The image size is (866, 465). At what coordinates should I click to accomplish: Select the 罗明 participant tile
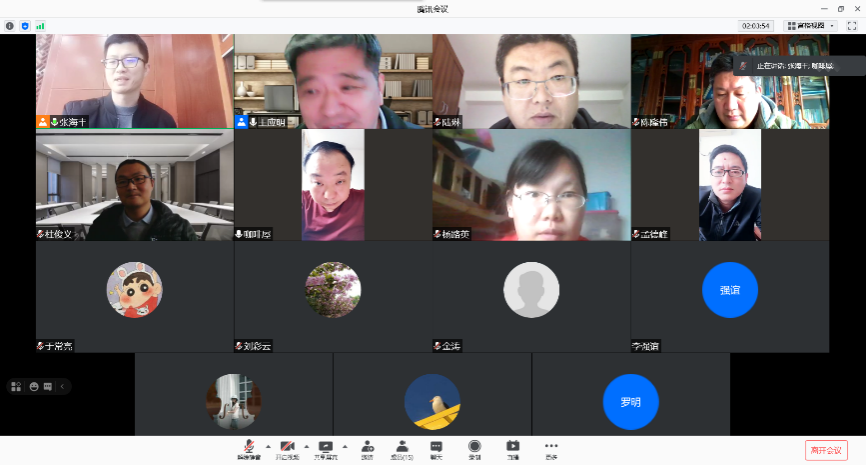coord(630,402)
